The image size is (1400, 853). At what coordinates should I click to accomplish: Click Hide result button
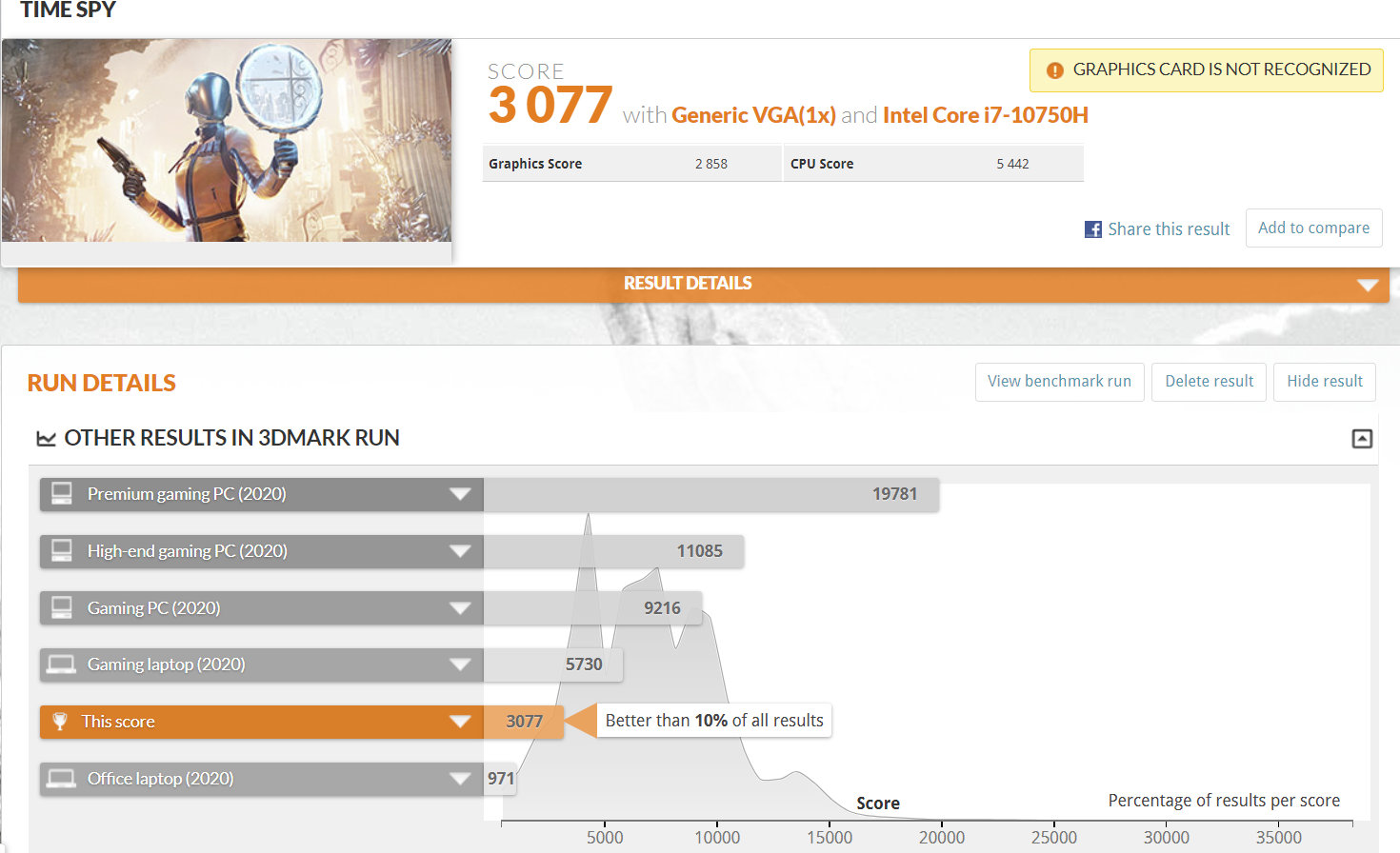[1324, 382]
